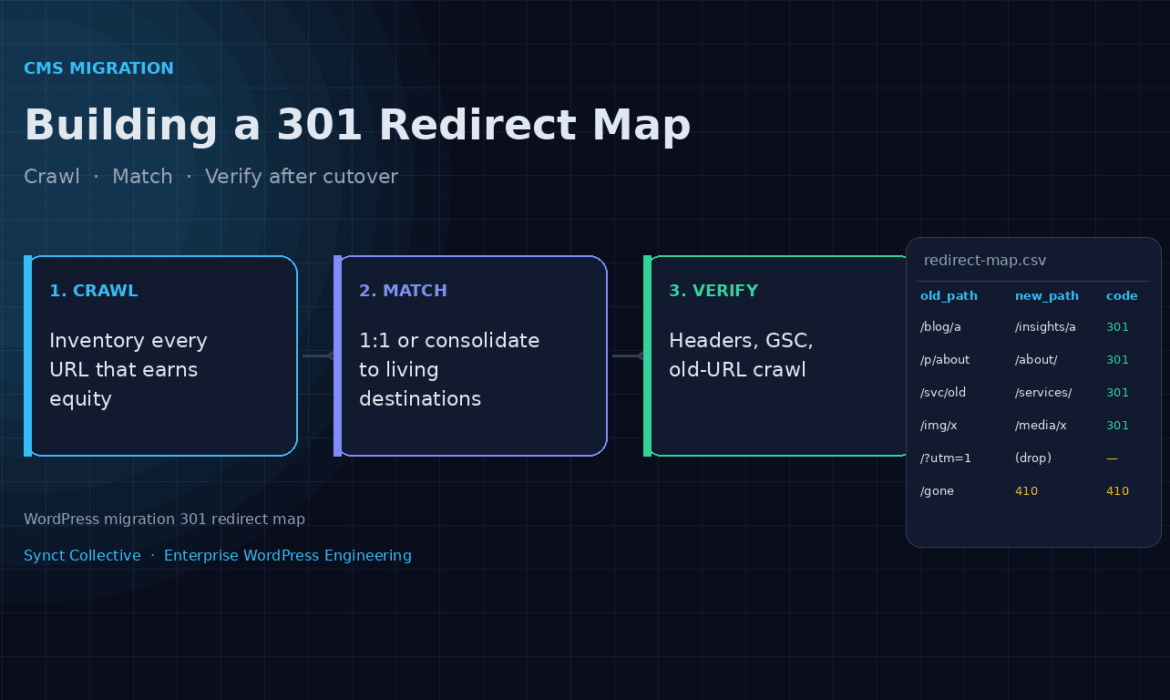Click the 301 code in /blog/a row
This screenshot has width=1170, height=700.
click(x=1117, y=327)
